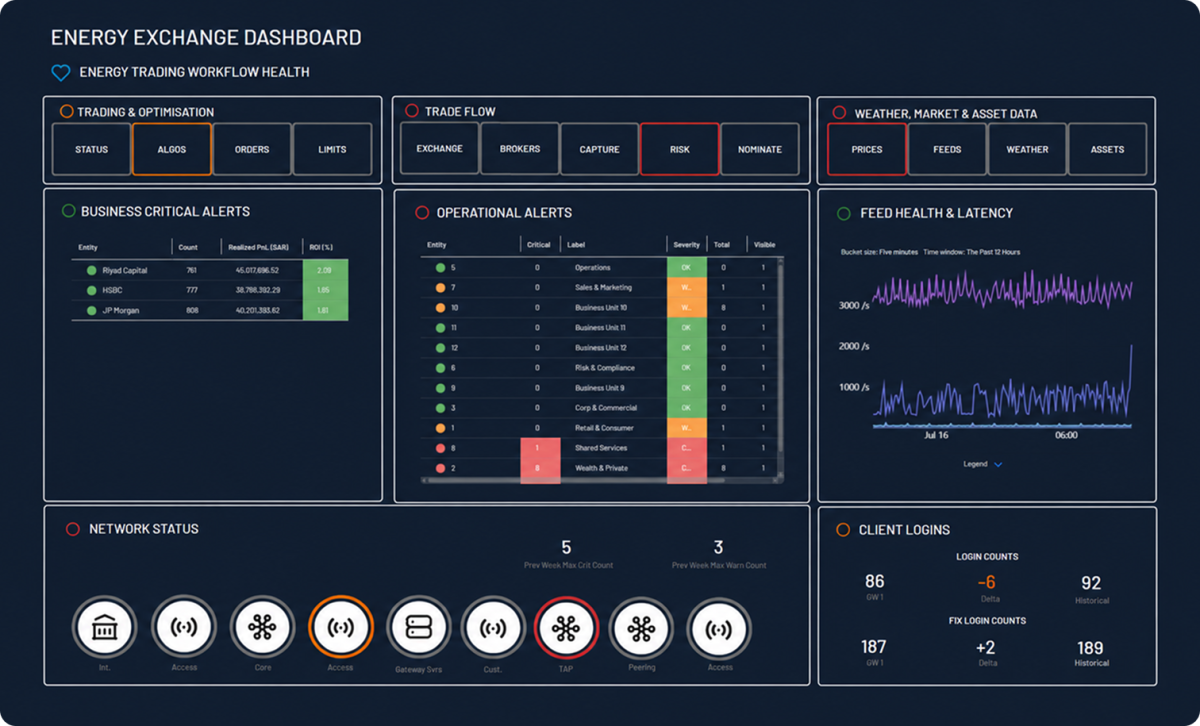Click the red status ring of Network Status
Image resolution: width=1200 pixels, height=726 pixels.
click(x=72, y=529)
